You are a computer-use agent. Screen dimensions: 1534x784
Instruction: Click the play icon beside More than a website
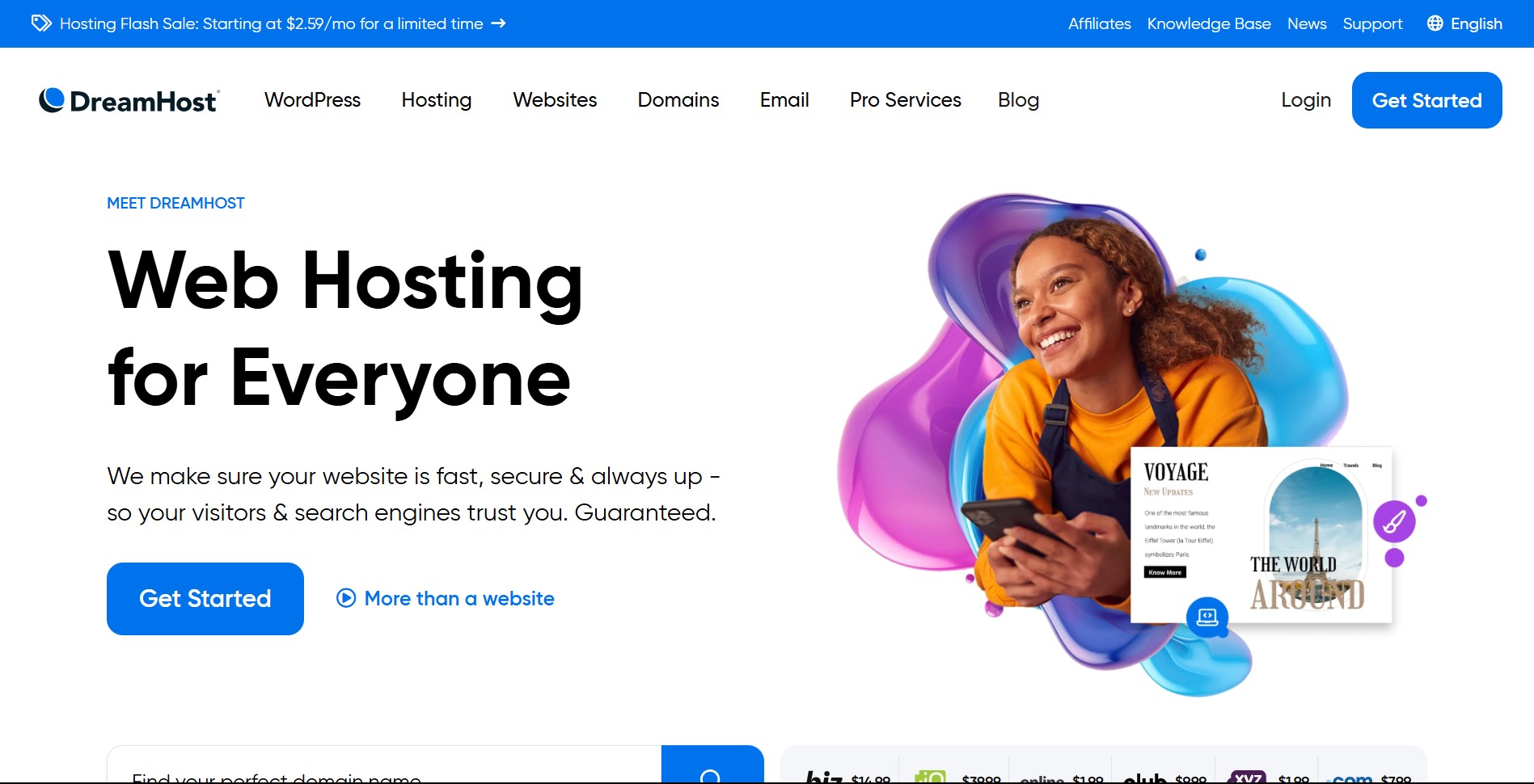click(x=345, y=598)
